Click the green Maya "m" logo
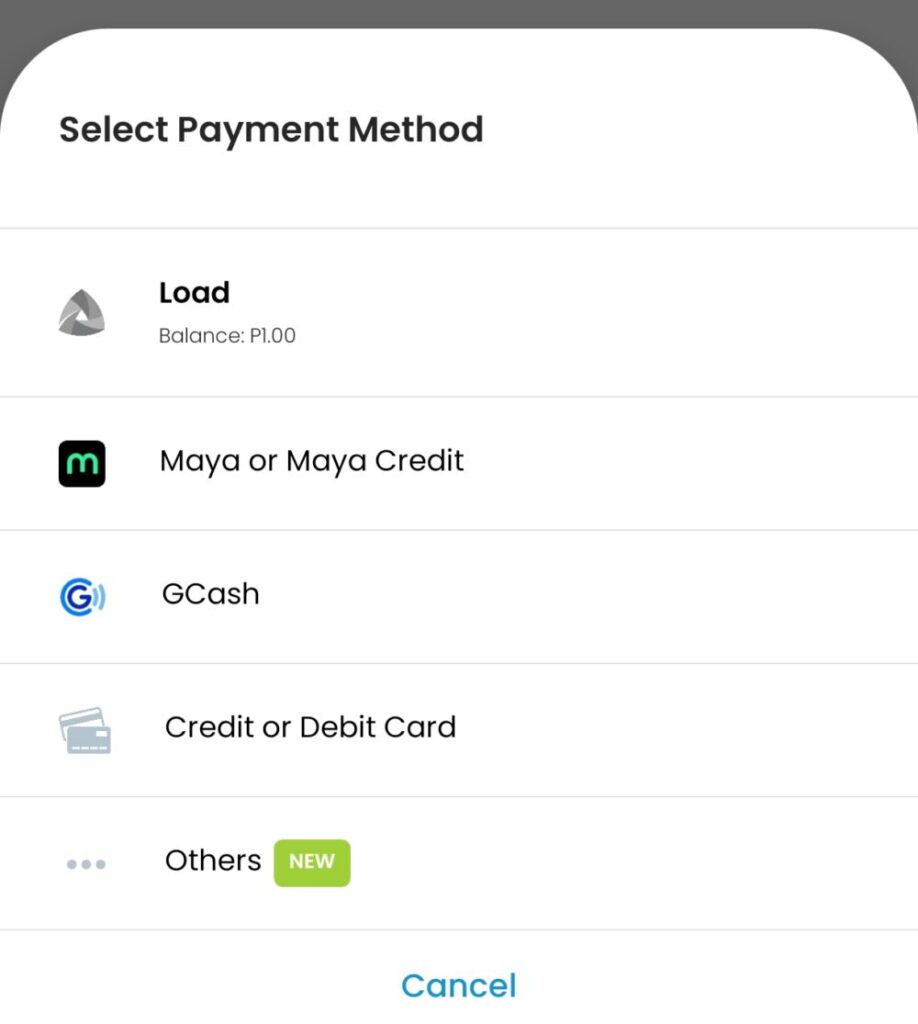The image size is (918, 1024). pos(82,463)
